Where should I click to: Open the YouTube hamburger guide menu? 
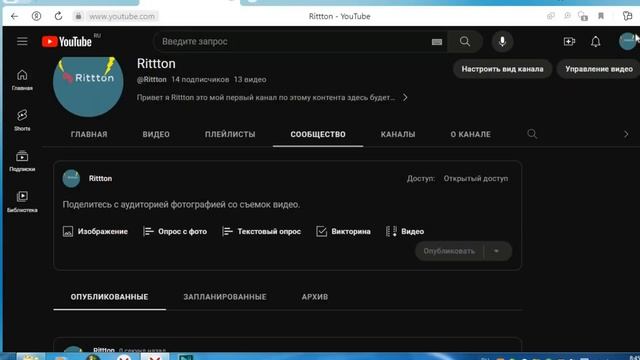tap(22, 41)
